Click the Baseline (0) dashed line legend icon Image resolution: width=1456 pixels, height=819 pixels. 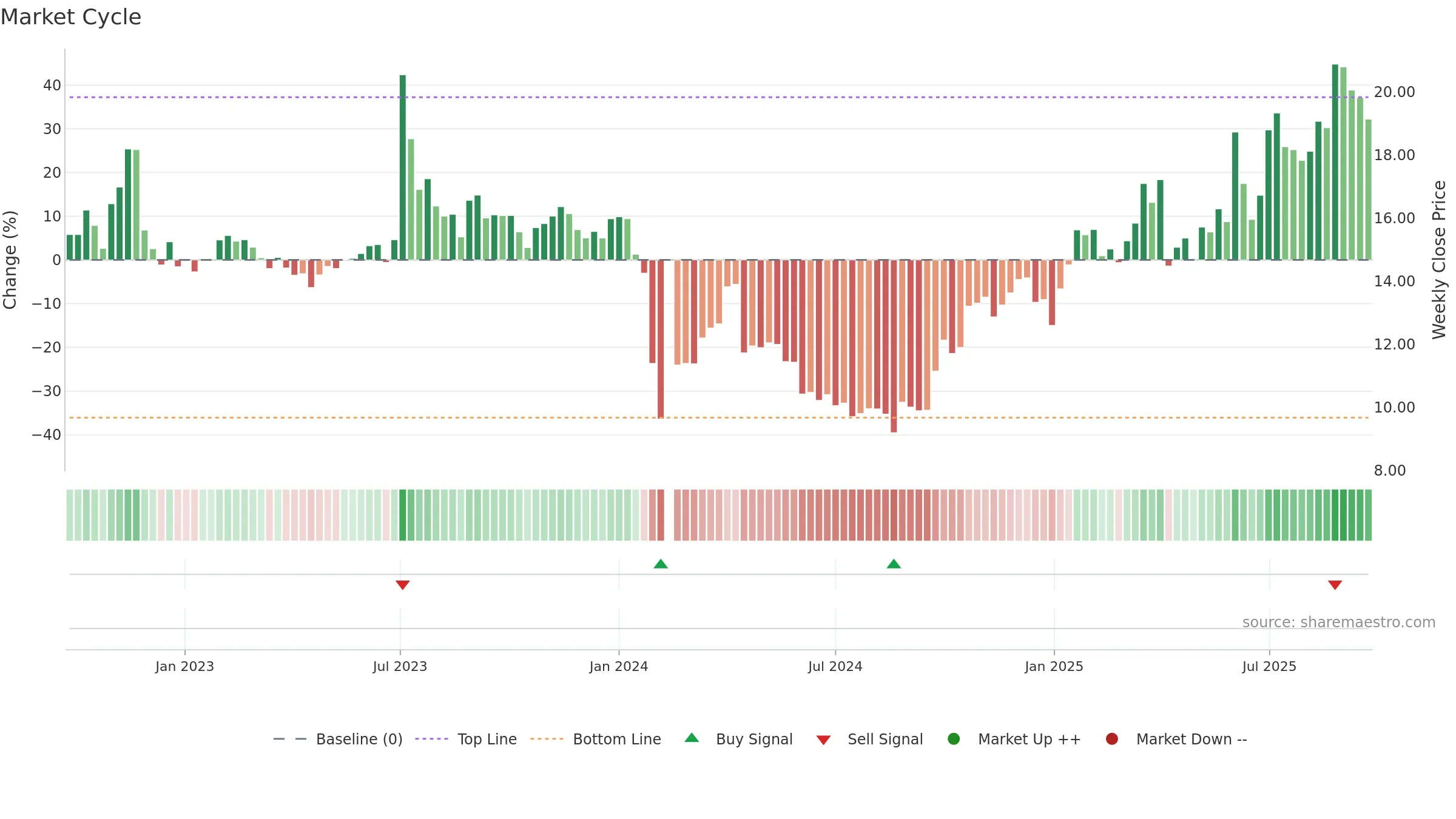(290, 739)
